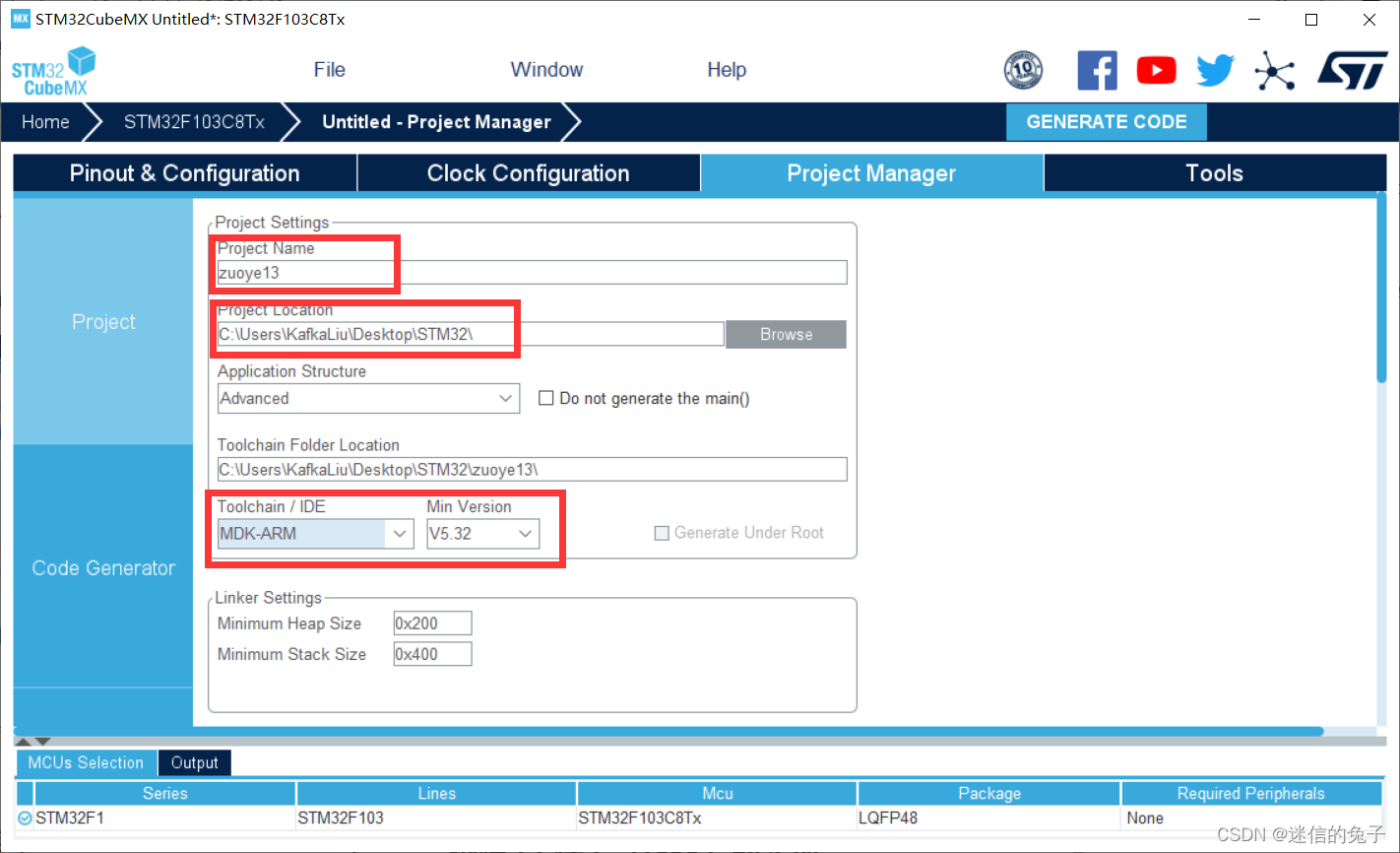The width and height of the screenshot is (1400, 853).
Task: Click Series column header
Action: tap(164, 794)
